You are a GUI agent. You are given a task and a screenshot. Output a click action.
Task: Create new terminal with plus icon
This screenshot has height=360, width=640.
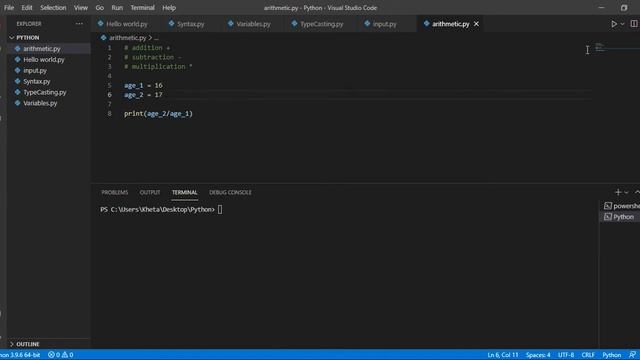pos(618,192)
